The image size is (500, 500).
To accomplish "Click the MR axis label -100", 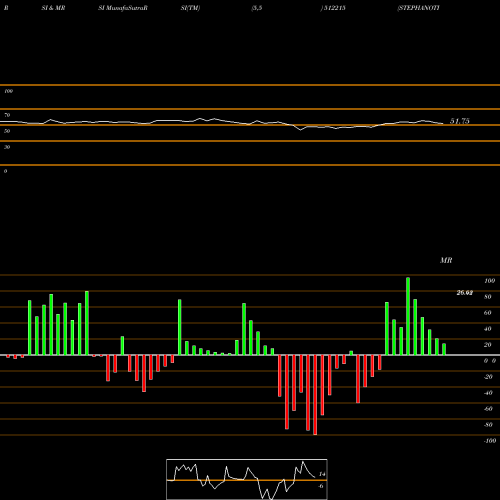I will (x=490, y=441).
